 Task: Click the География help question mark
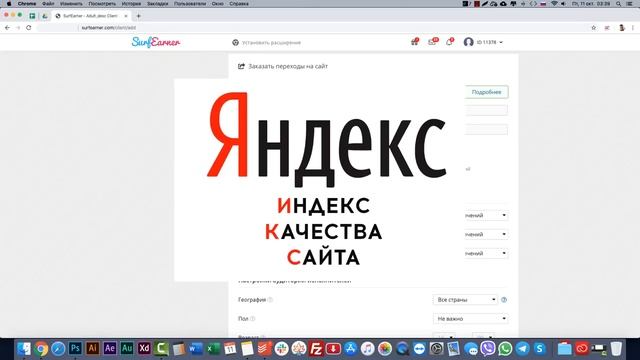(270, 300)
